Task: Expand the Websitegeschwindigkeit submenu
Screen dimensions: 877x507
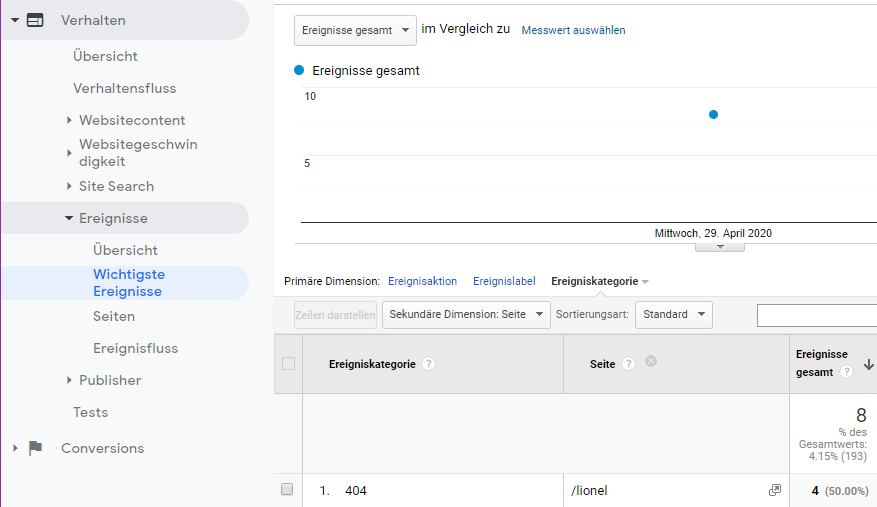Action: [69, 153]
